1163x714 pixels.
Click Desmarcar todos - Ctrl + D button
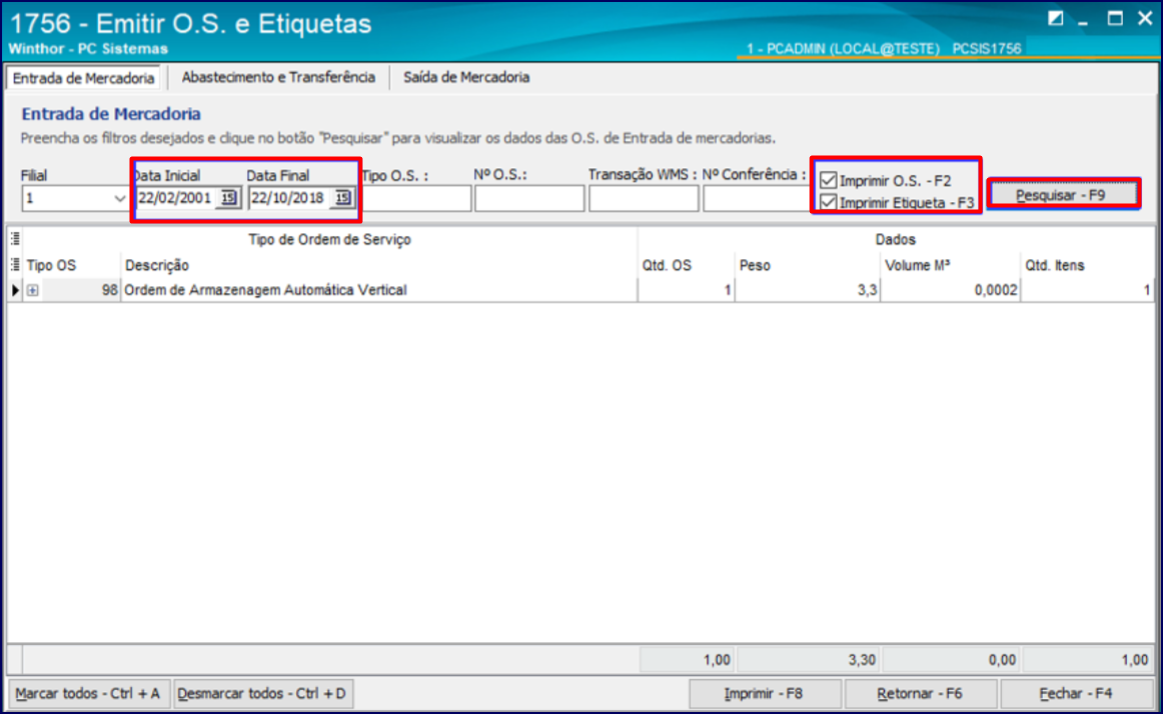click(x=263, y=693)
